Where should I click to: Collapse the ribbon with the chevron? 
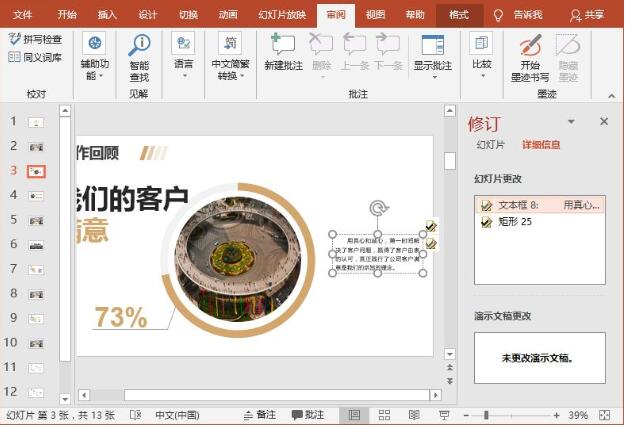pyautogui.click(x=611, y=96)
